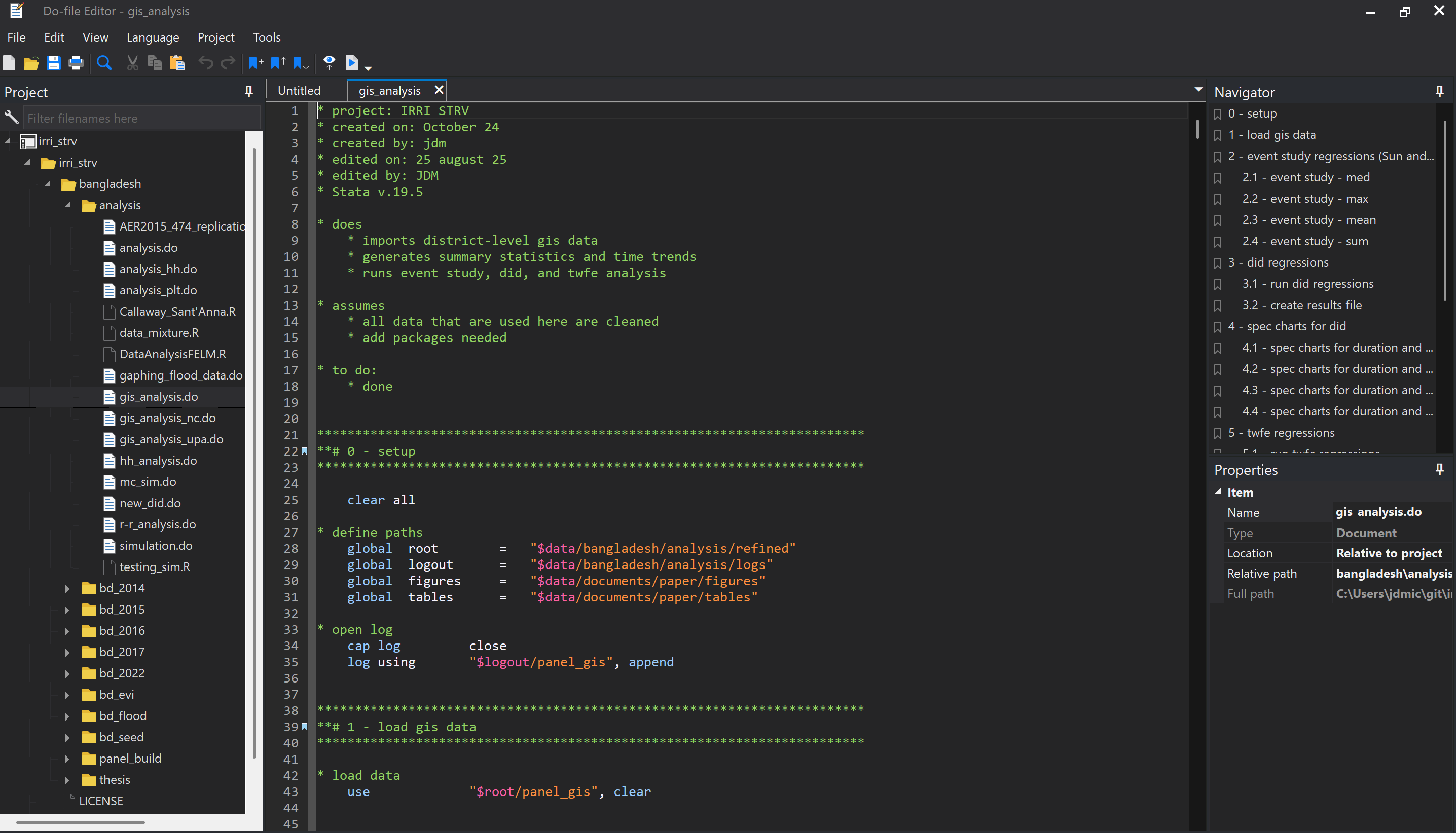Screen dimensions: 1456x833
Task: Click bookmark icon beside '5 - twfe regressions'
Action: tap(1218, 433)
